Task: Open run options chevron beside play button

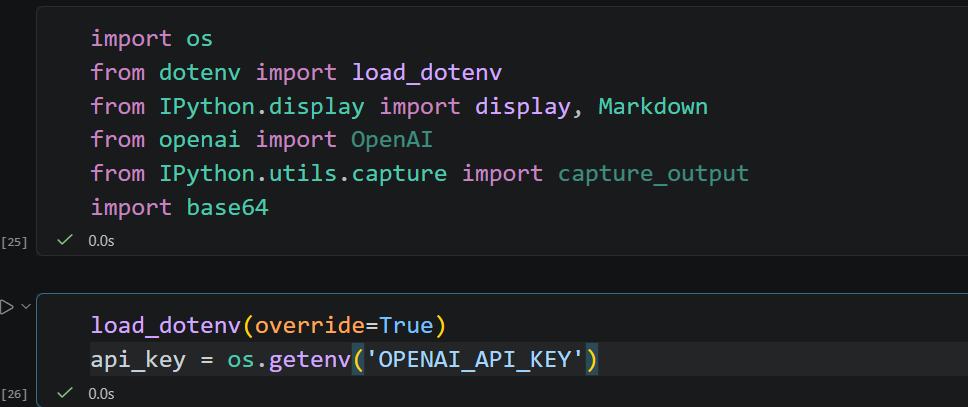Action: 26,306
